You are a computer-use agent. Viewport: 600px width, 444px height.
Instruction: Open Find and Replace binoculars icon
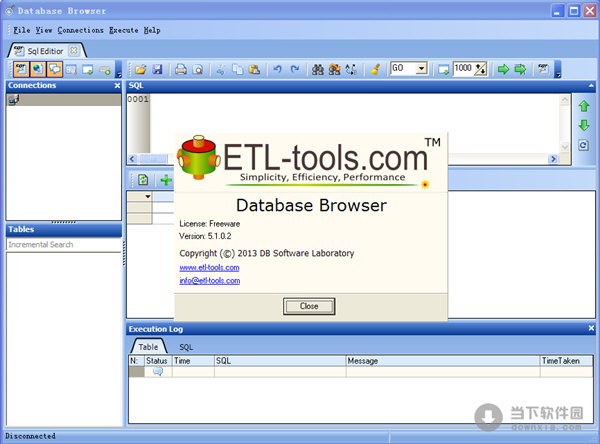pyautogui.click(x=334, y=69)
